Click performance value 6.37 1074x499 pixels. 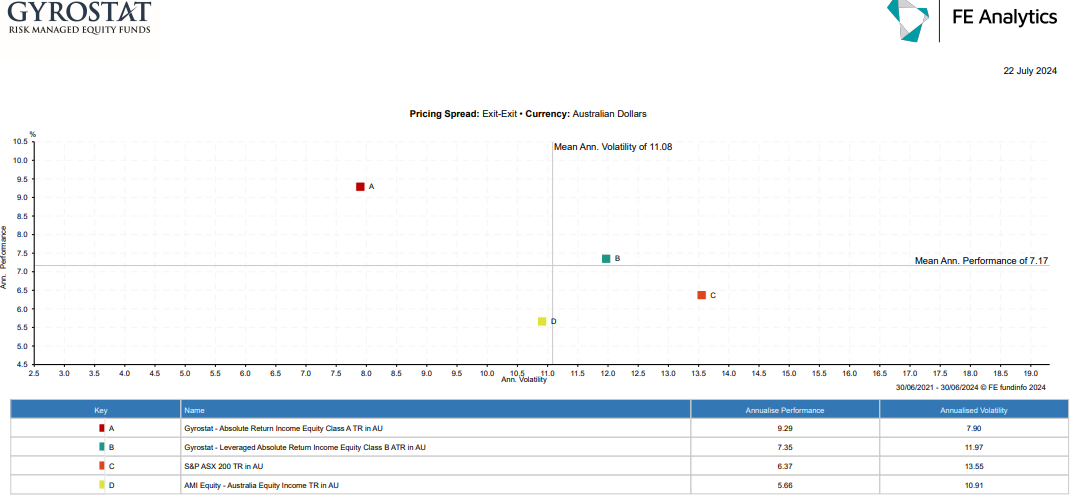point(785,466)
